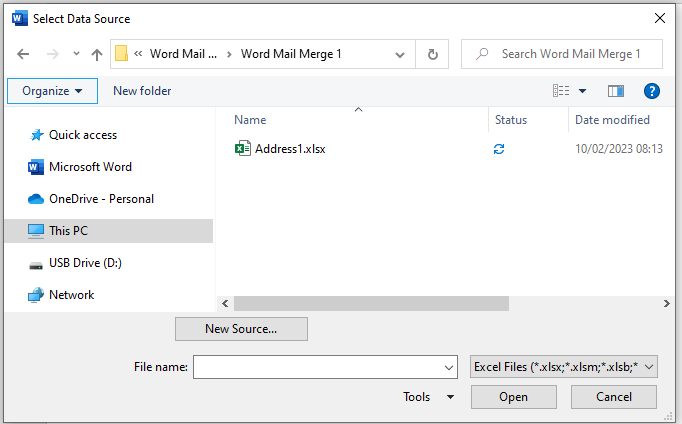
Task: Click date 10/02/2023 08:13
Action: 619,149
